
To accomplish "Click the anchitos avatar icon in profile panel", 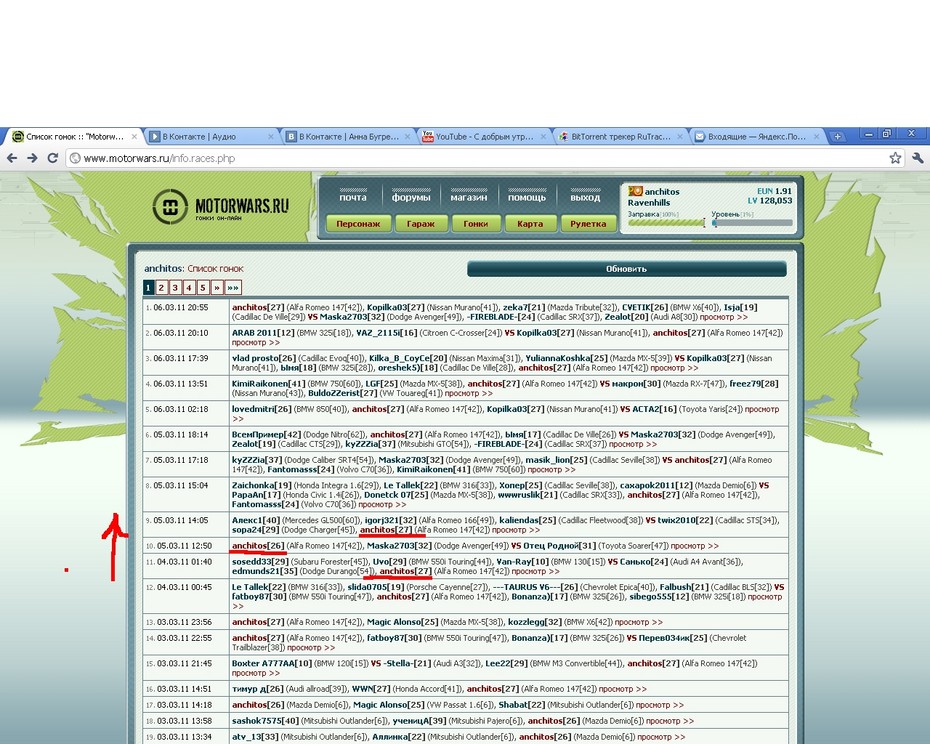I will tap(635, 191).
